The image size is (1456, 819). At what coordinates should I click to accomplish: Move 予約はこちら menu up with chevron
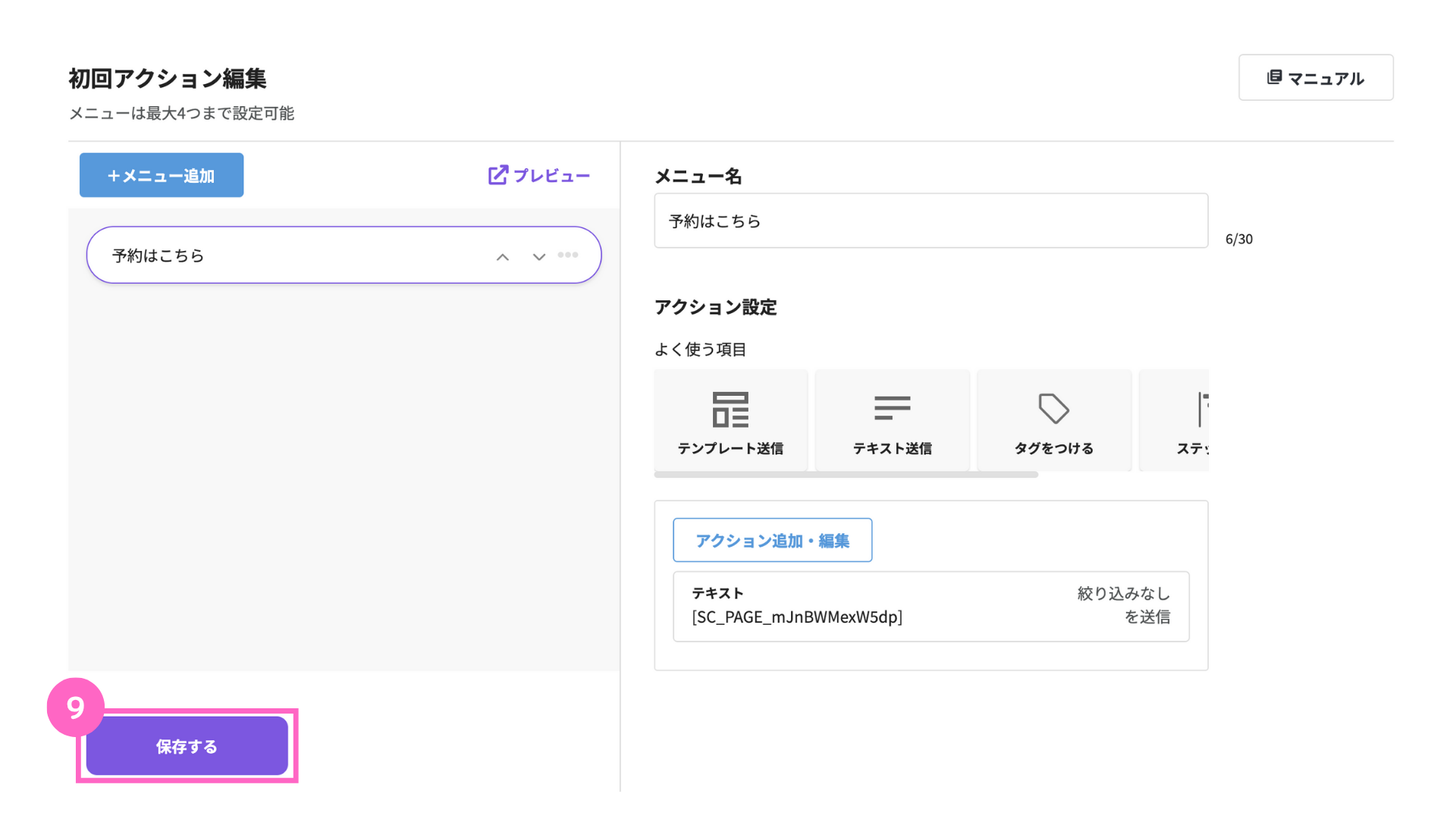(x=503, y=257)
